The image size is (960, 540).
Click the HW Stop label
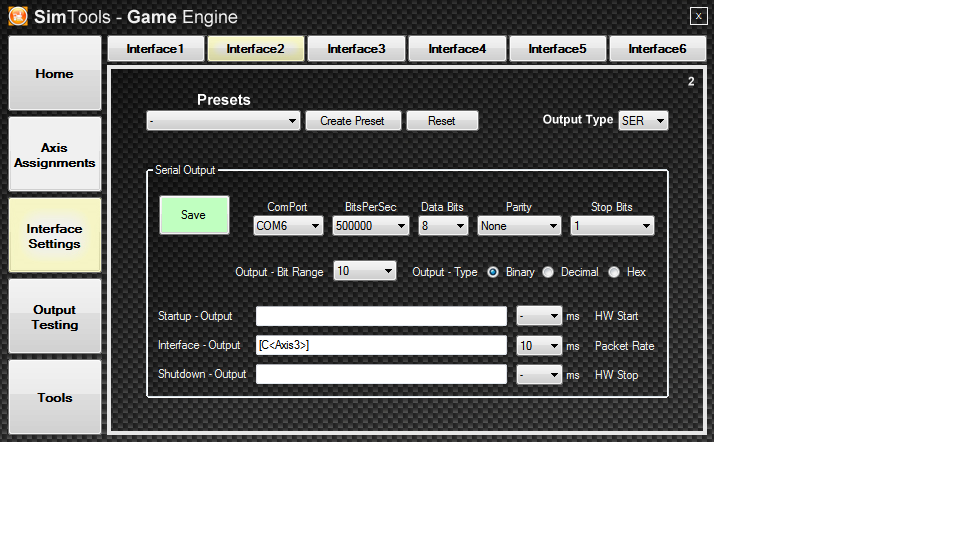(617, 375)
